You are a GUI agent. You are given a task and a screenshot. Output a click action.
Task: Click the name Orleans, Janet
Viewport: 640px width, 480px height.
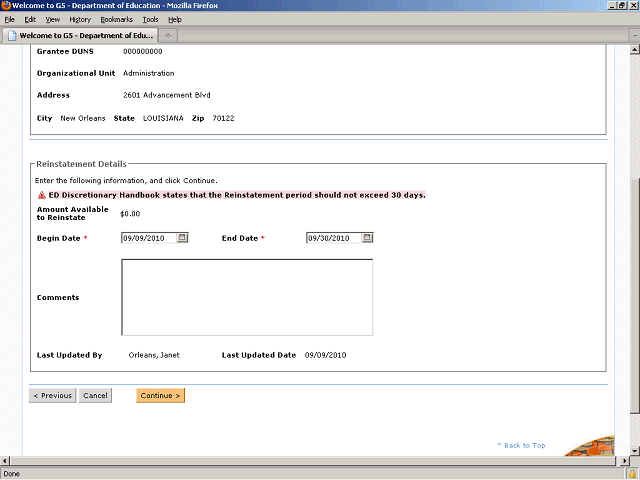click(x=154, y=355)
